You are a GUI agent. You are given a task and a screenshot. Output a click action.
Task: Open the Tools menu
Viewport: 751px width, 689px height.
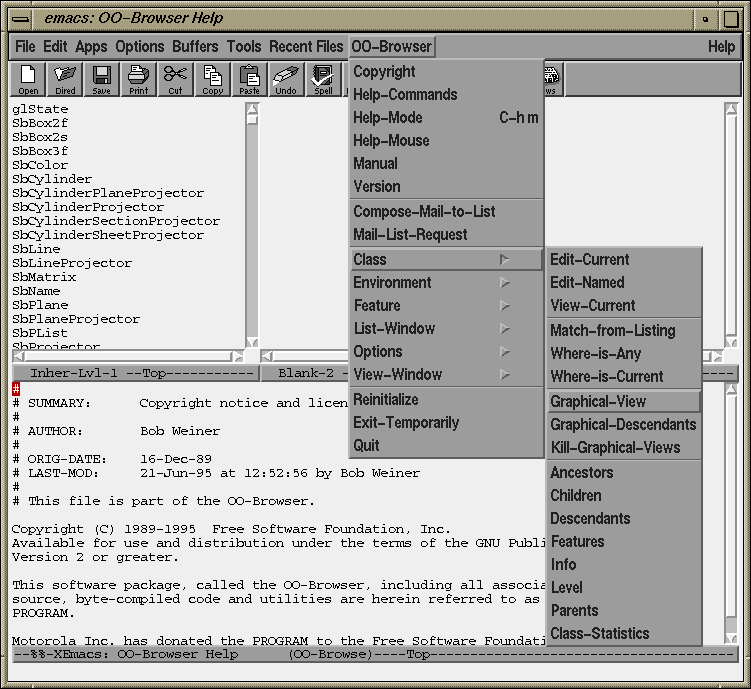click(x=244, y=46)
